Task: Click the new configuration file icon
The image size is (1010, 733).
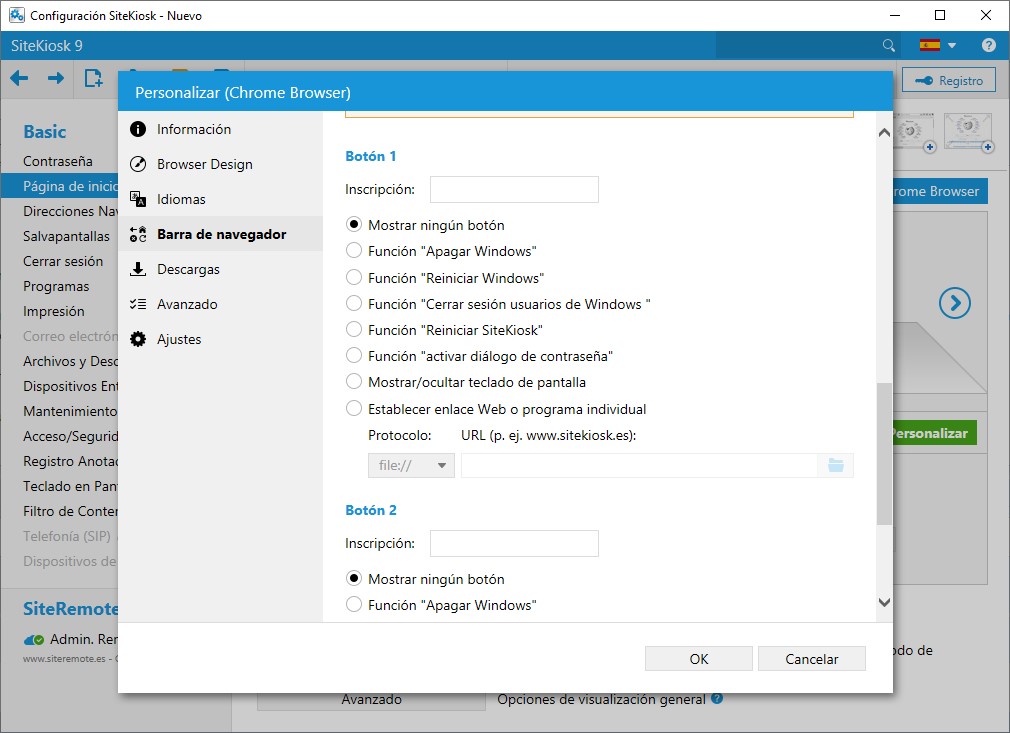Action: click(93, 79)
